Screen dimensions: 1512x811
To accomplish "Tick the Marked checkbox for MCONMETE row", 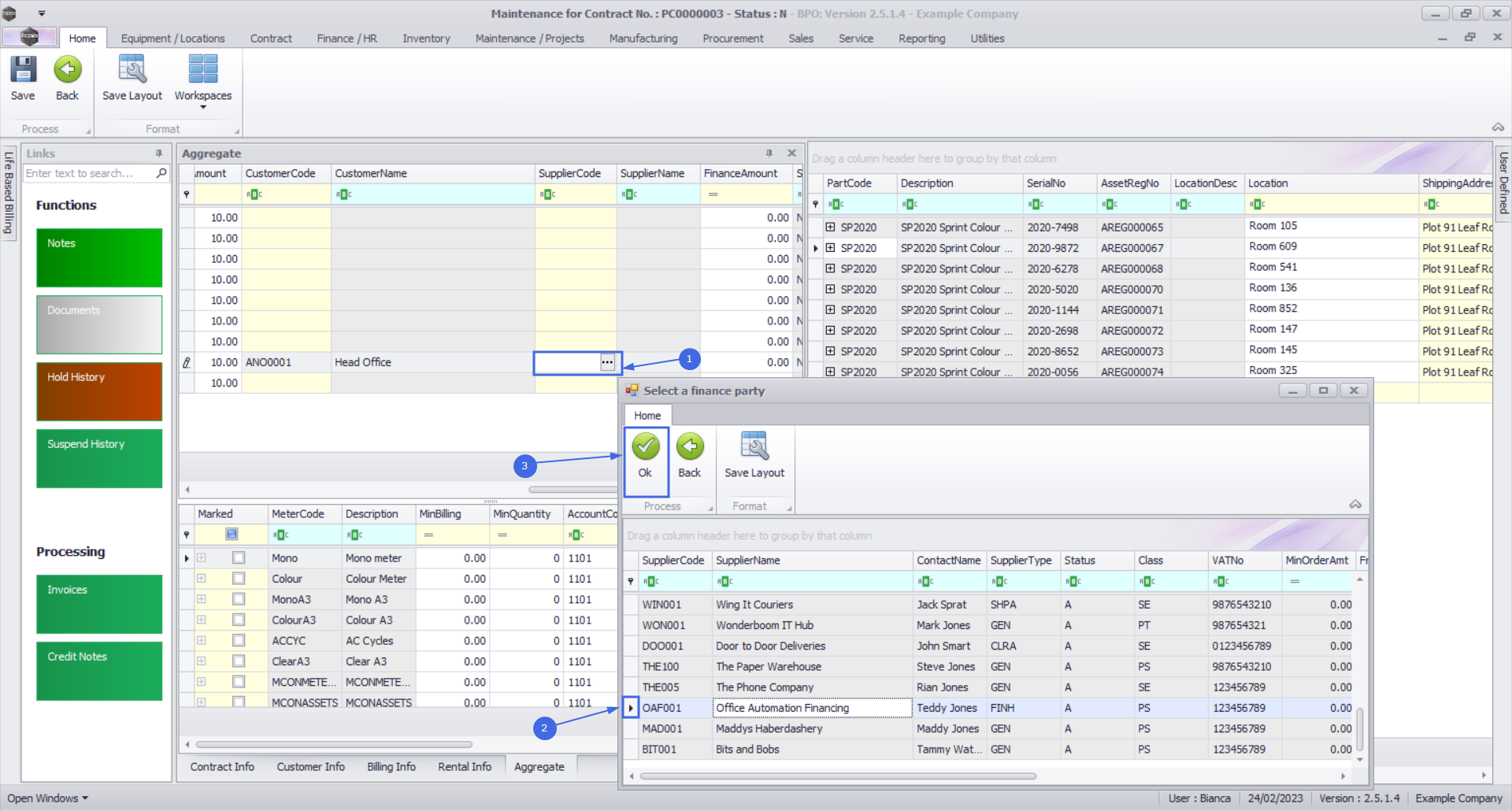I will 239,682.
